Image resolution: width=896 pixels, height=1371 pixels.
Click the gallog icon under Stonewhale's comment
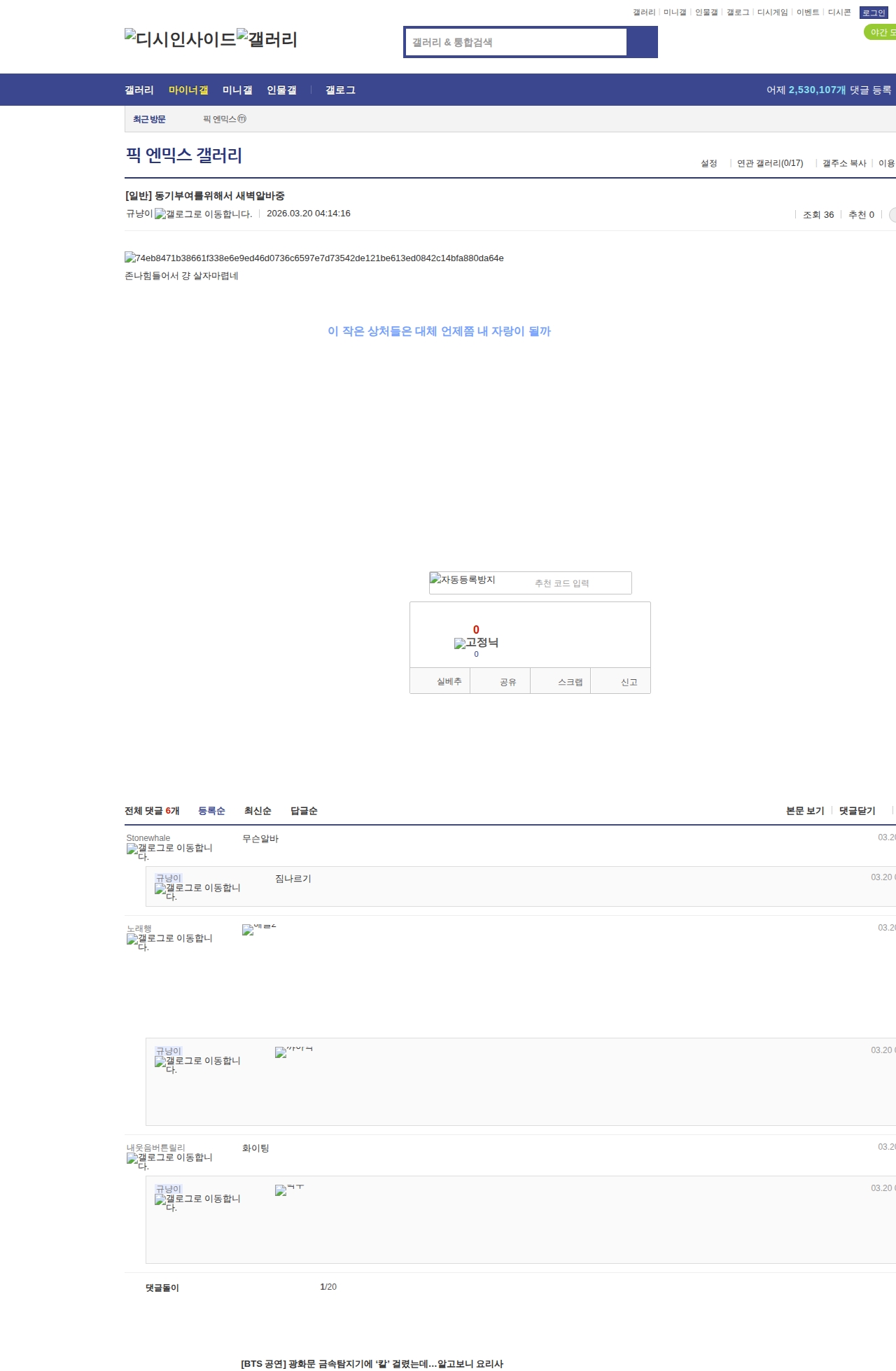pos(169,851)
